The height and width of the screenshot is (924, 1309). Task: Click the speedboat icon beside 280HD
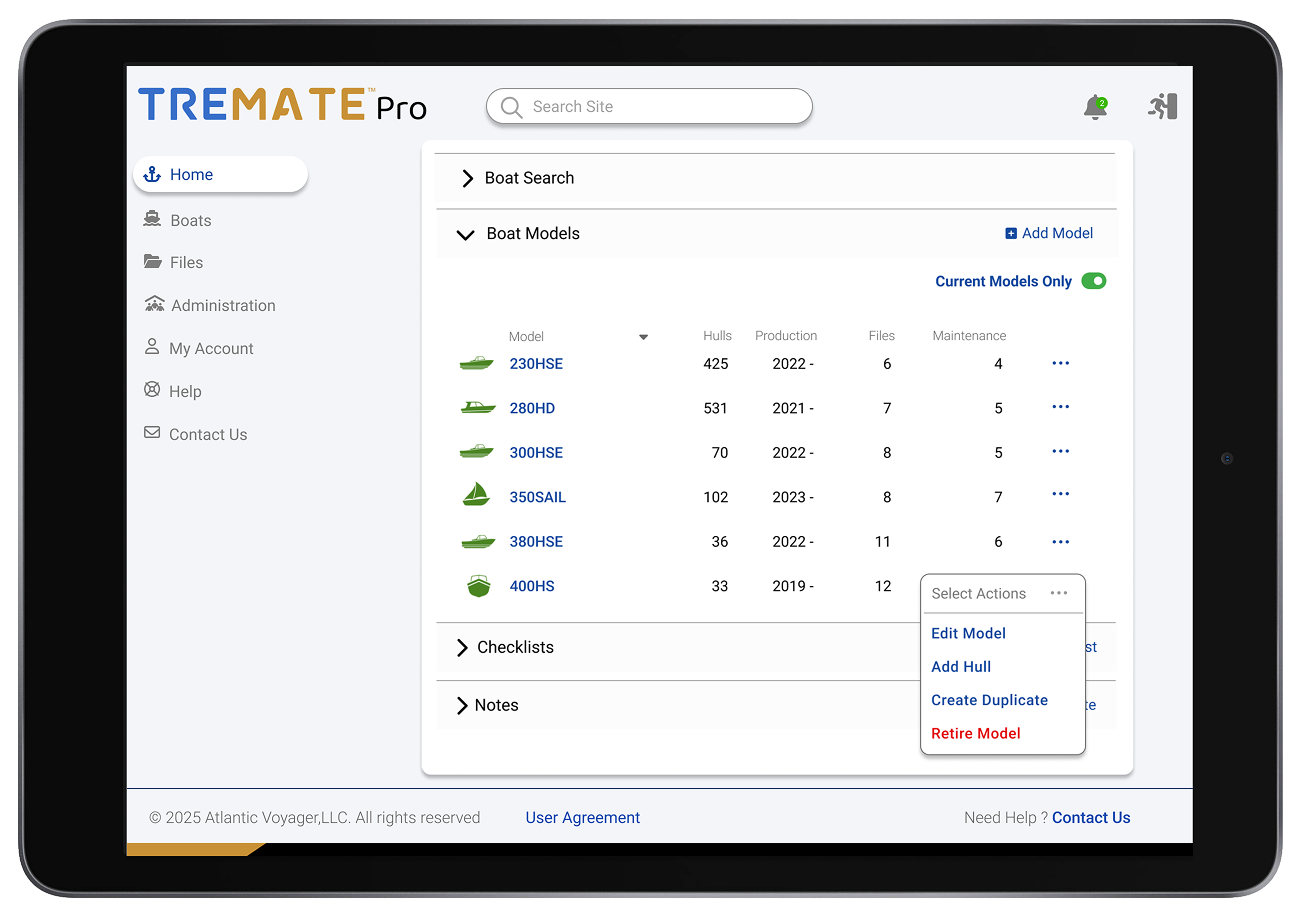(477, 408)
